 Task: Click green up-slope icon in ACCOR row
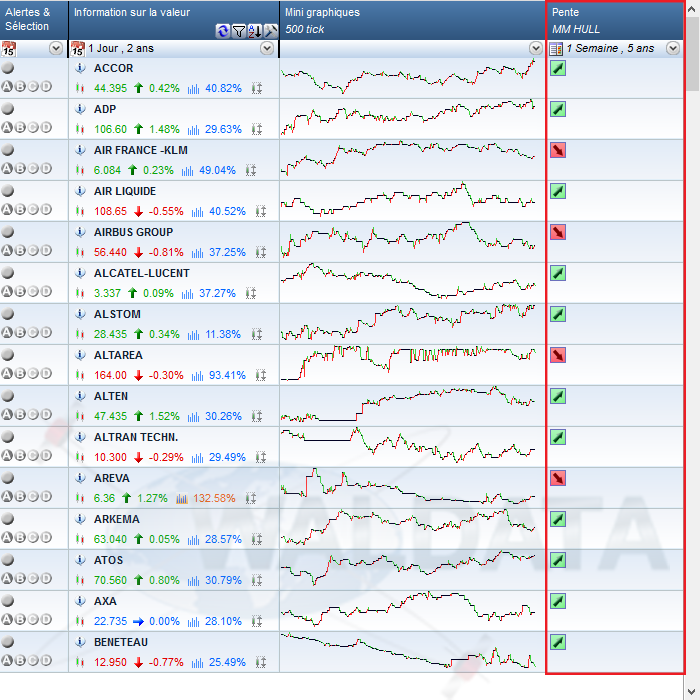tap(558, 68)
